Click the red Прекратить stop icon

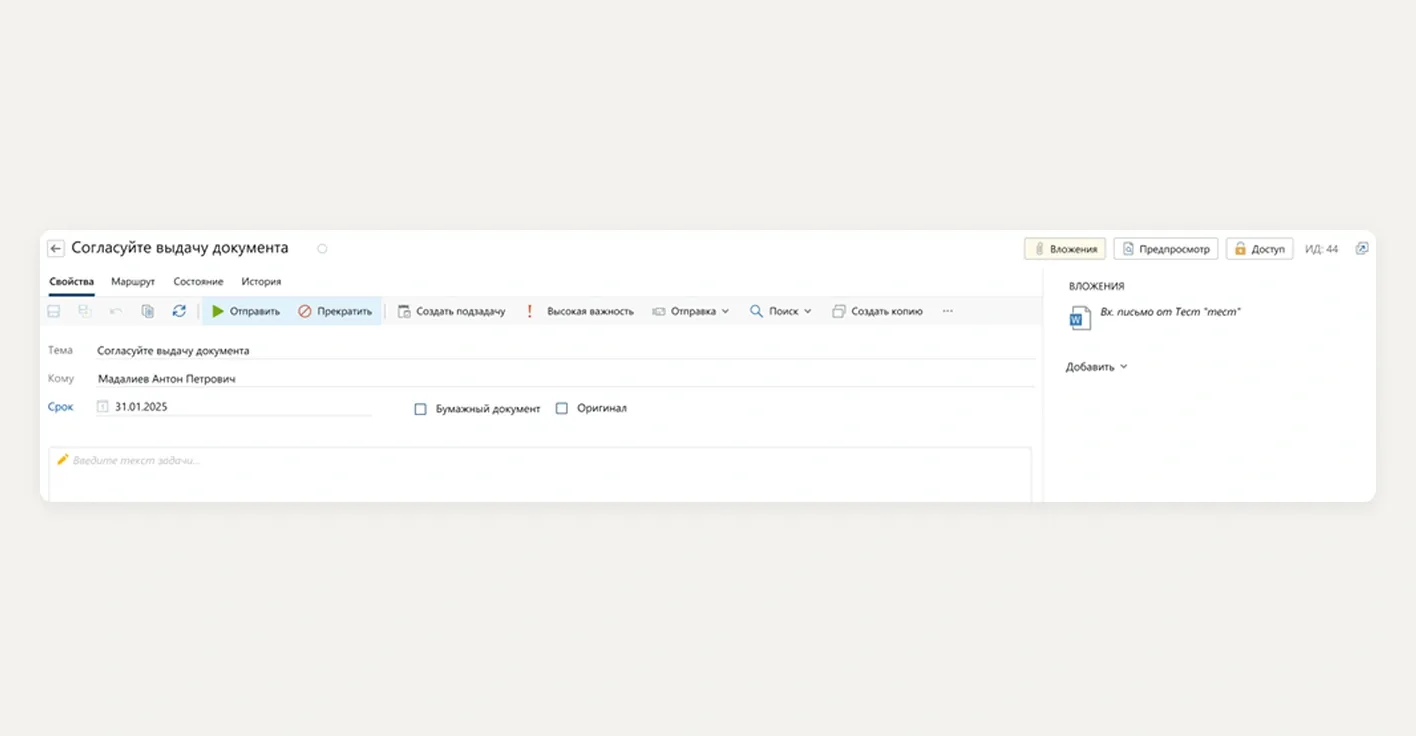305,311
